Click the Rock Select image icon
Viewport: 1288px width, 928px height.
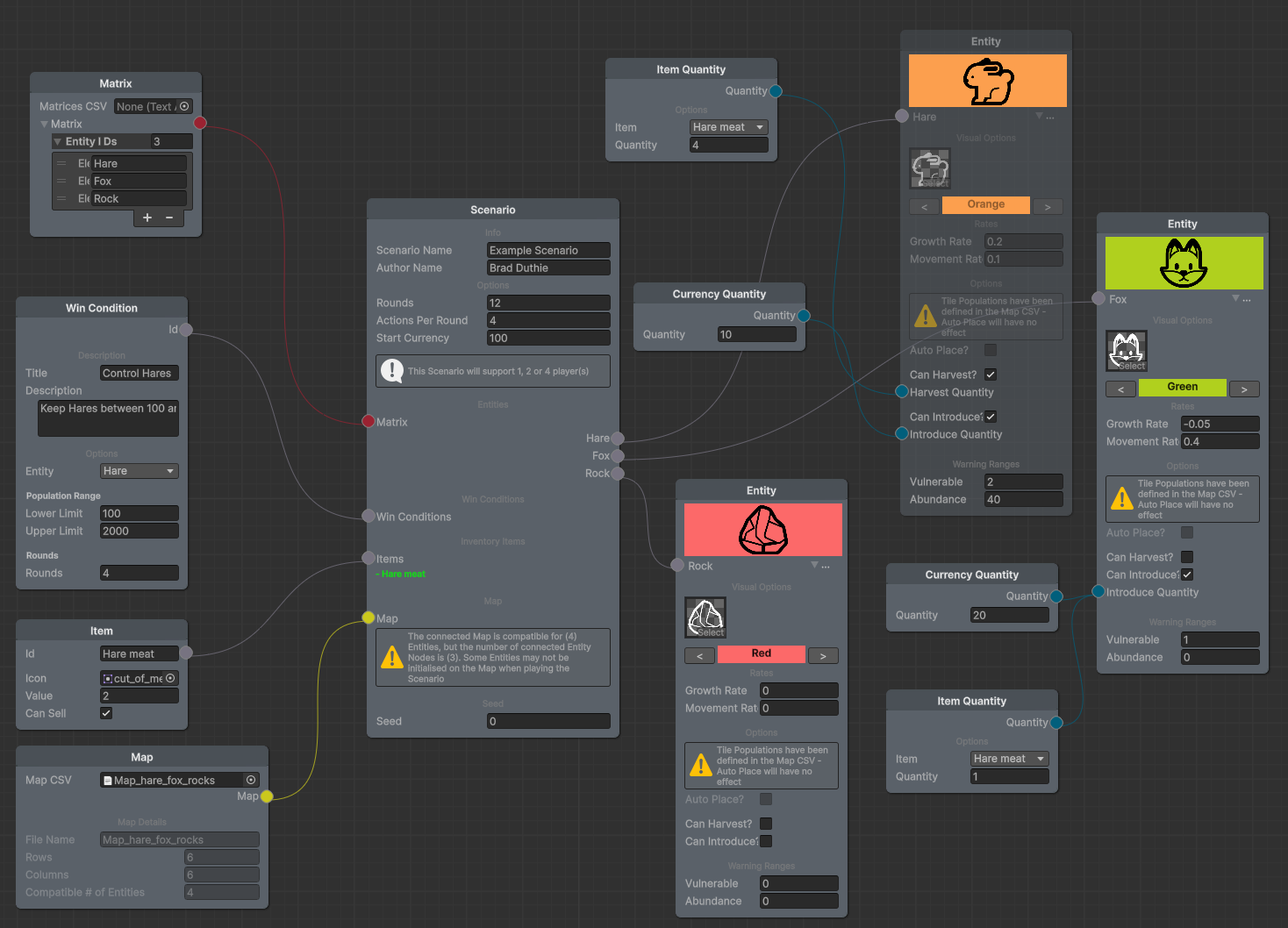pyautogui.click(x=705, y=617)
